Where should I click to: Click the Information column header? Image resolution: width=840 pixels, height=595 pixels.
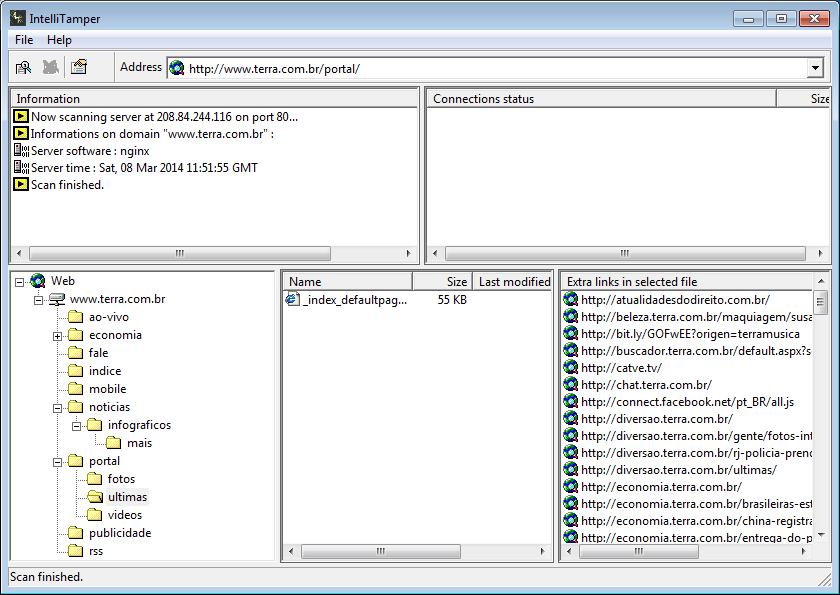(214, 99)
